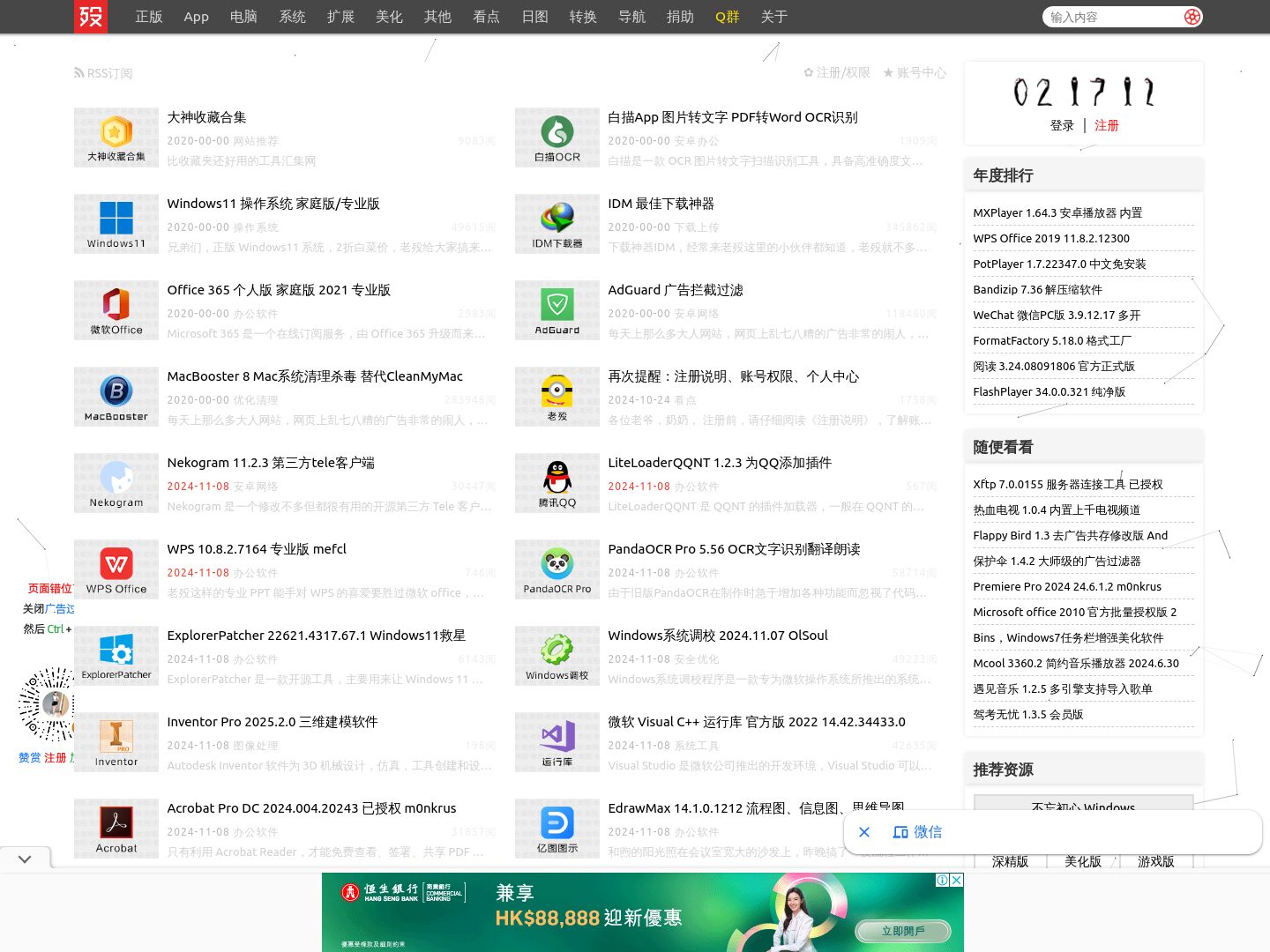This screenshot has width=1270, height=952.
Task: Click the 微信 device icon in popup
Action: coord(900,832)
